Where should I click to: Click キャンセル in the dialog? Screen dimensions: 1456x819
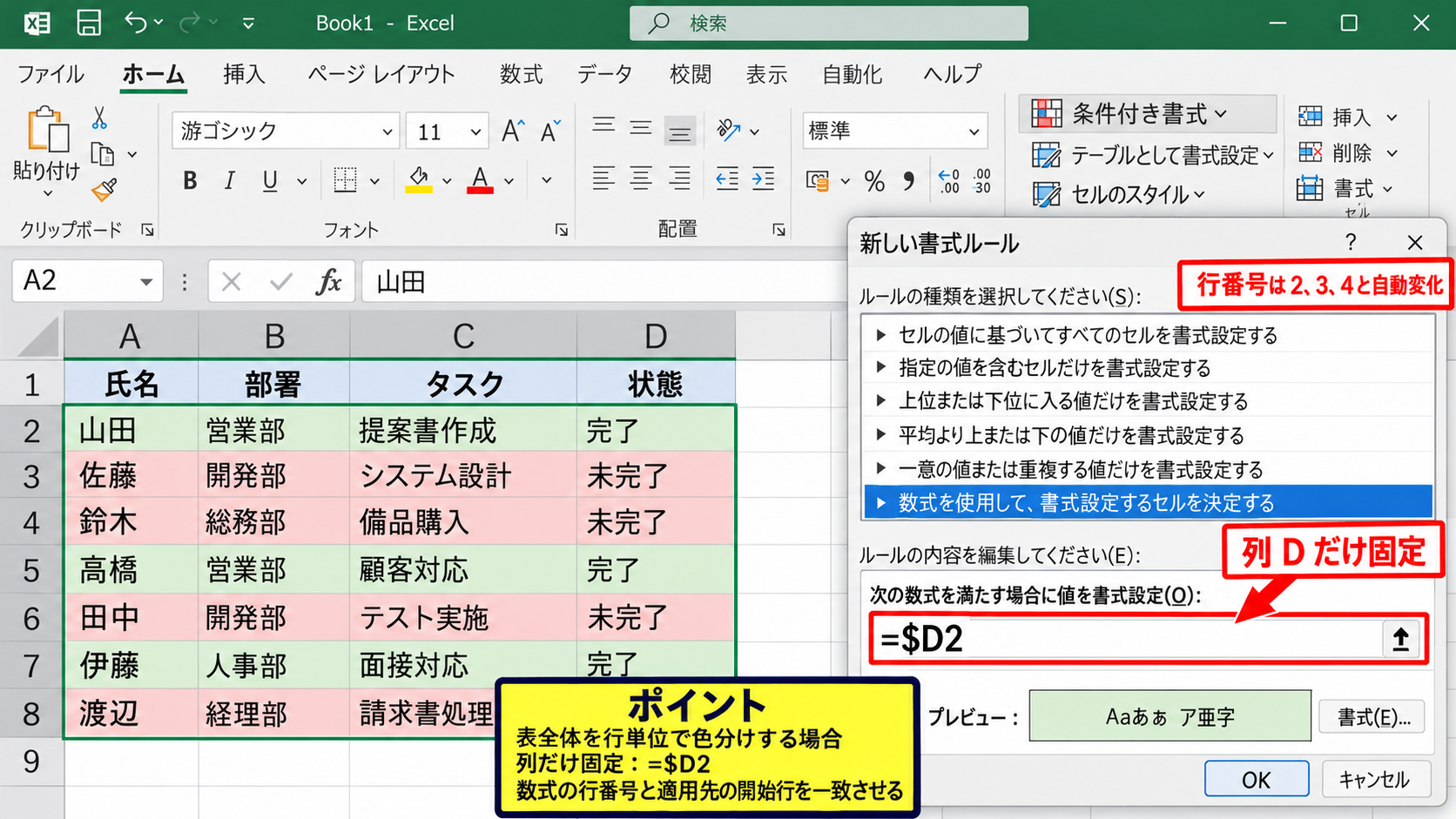point(1375,779)
